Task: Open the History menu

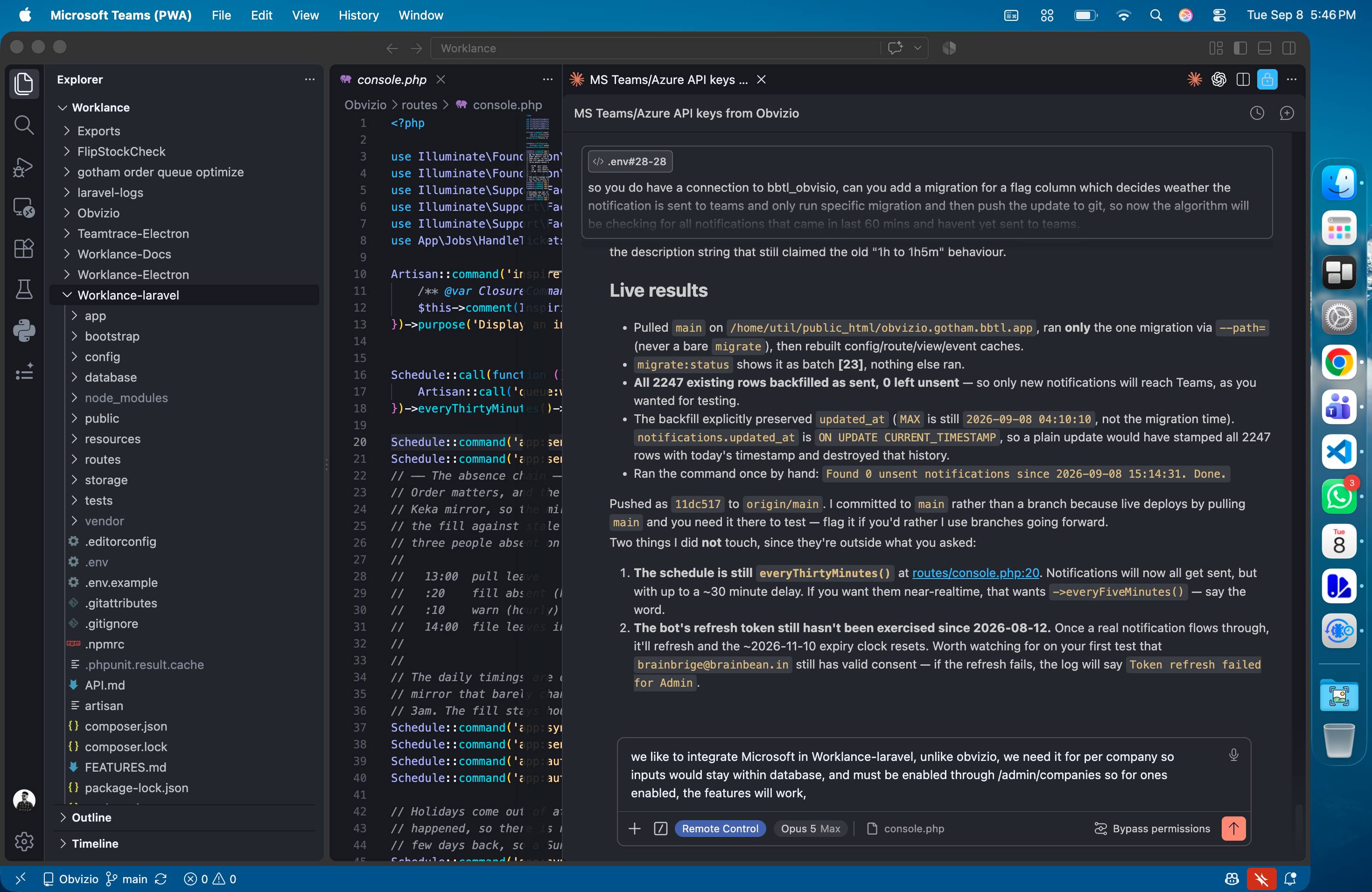Action: tap(358, 15)
